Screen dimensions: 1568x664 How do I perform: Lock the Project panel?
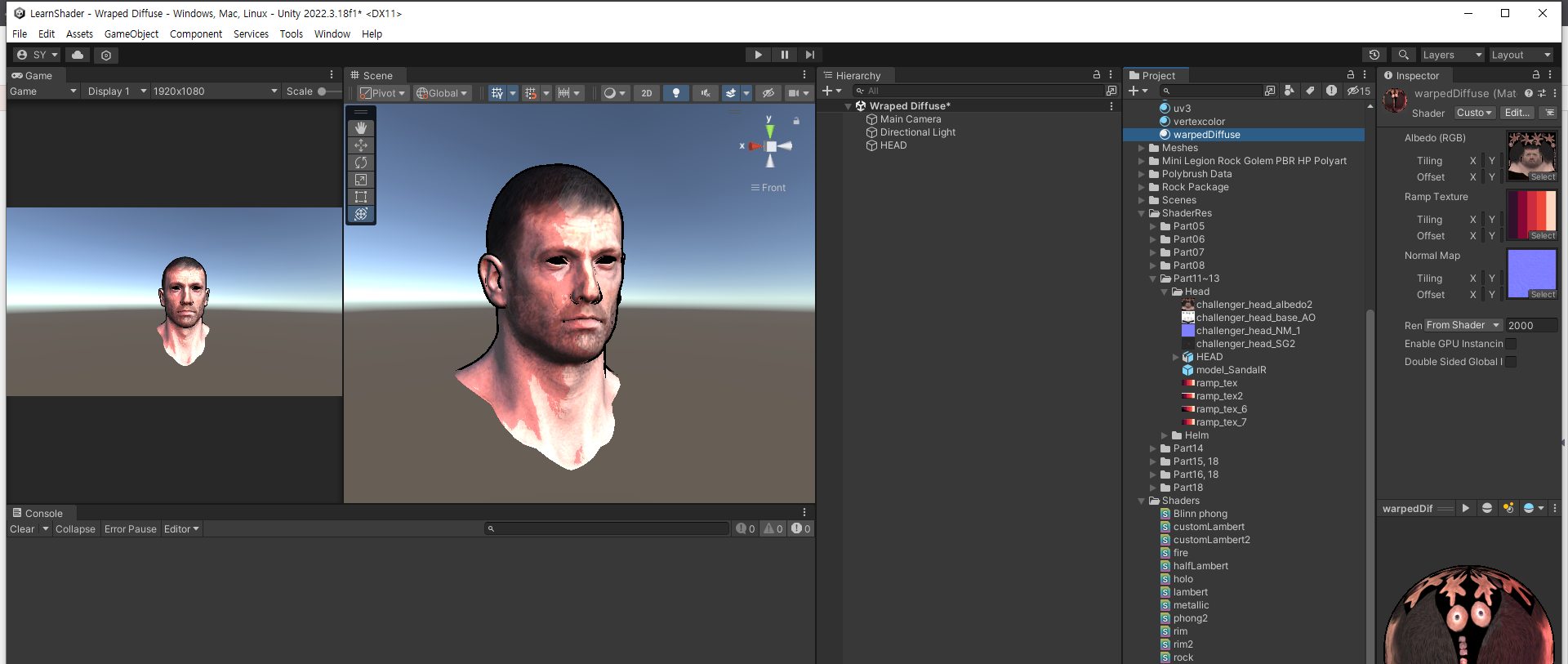pos(1351,74)
